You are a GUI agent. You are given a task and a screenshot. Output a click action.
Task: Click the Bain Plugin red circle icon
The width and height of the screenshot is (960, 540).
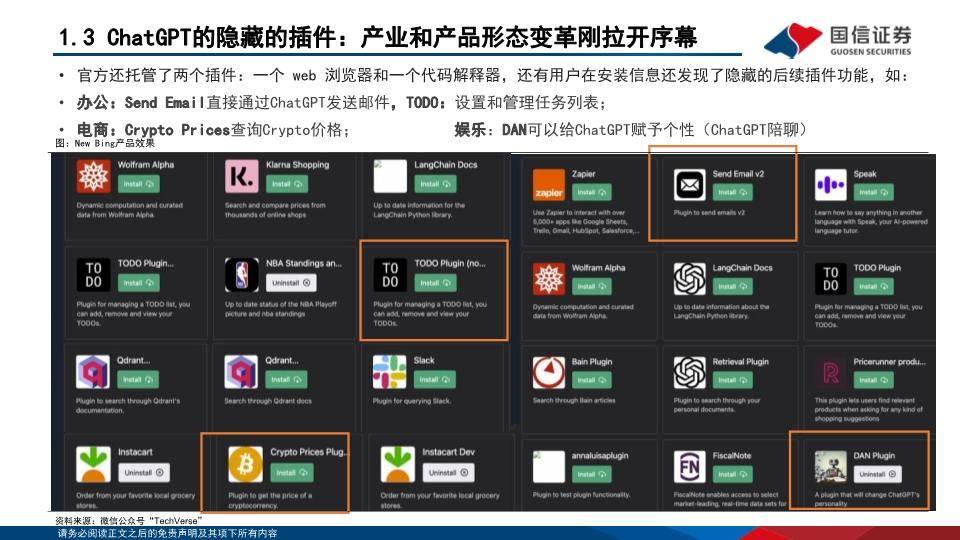point(549,372)
